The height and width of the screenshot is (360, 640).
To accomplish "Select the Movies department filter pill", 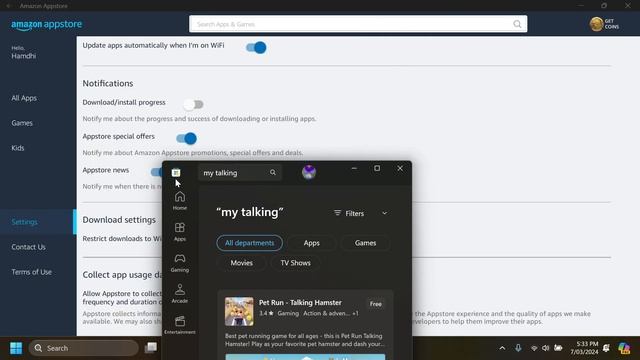I will pyautogui.click(x=242, y=263).
